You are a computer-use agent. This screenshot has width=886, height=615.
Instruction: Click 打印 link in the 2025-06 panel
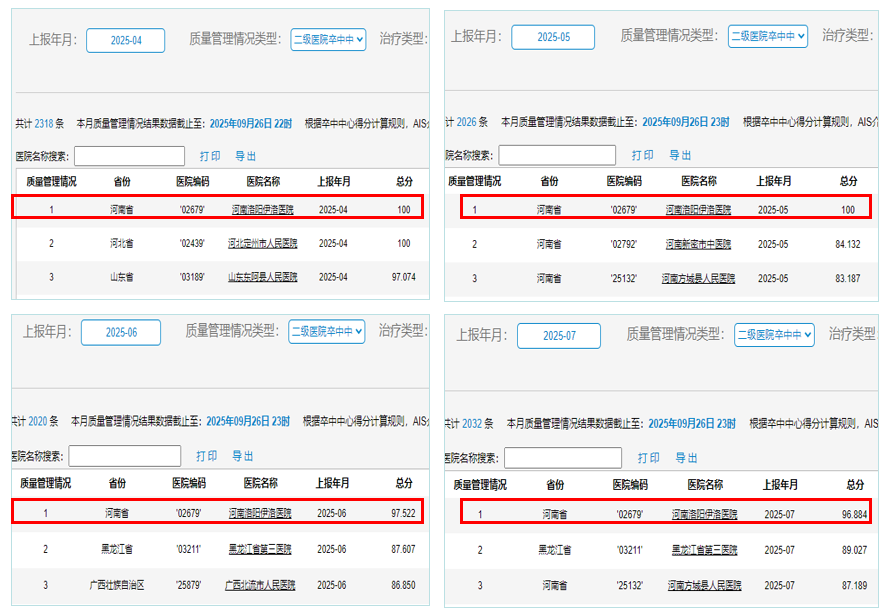click(207, 456)
